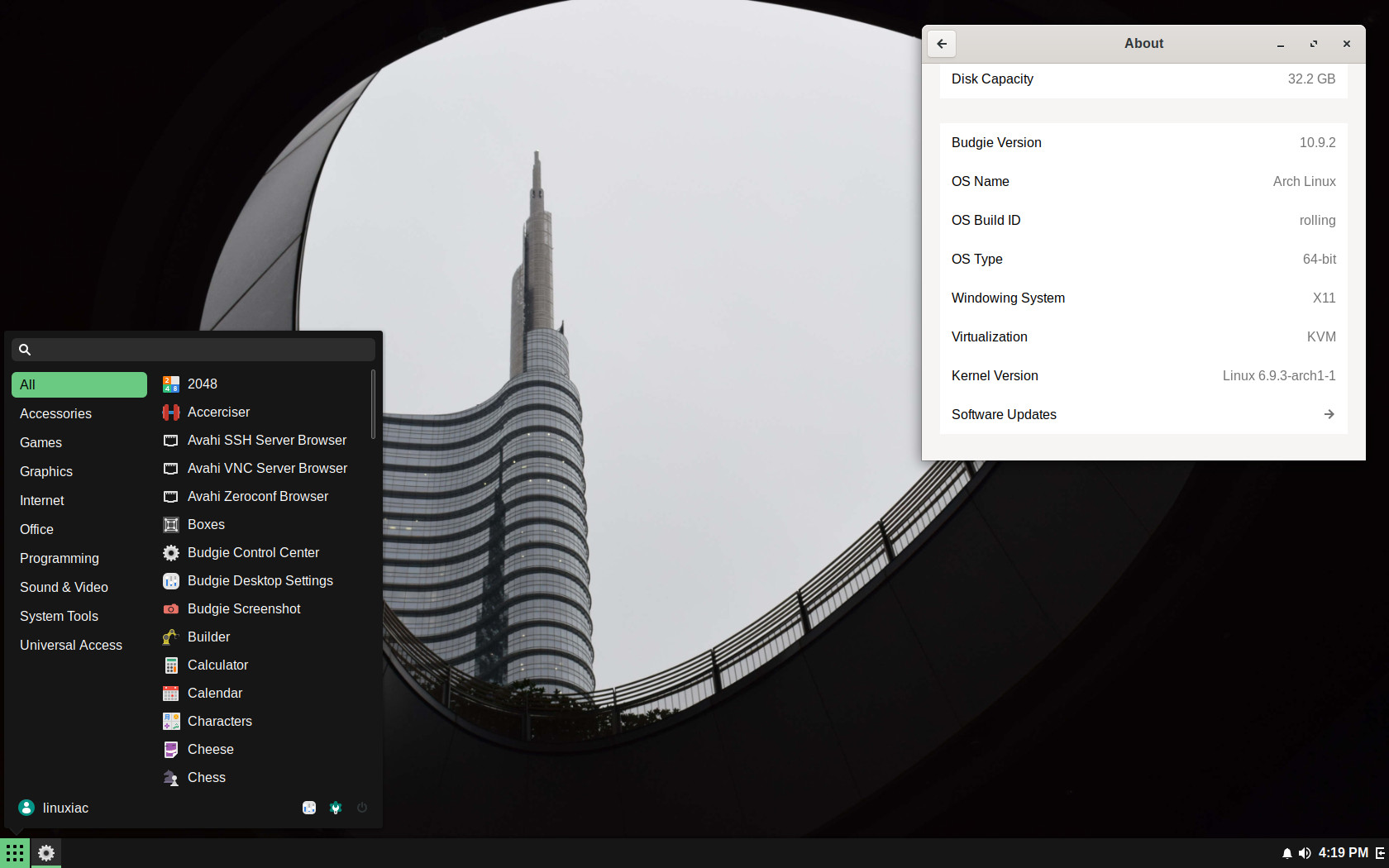Show the System Tools category

click(79, 616)
